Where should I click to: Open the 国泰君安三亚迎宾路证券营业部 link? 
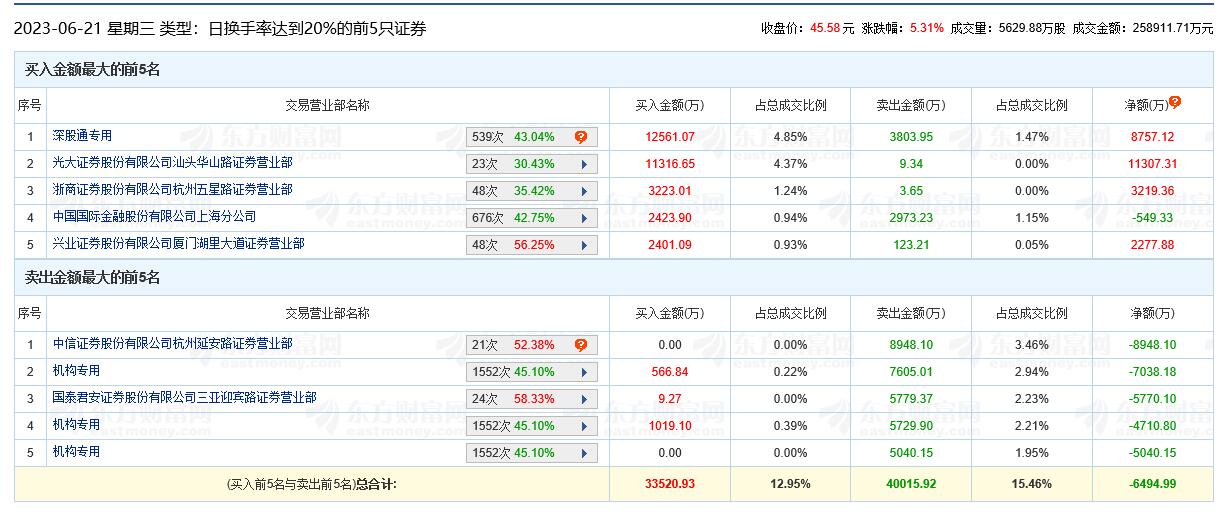[x=184, y=398]
